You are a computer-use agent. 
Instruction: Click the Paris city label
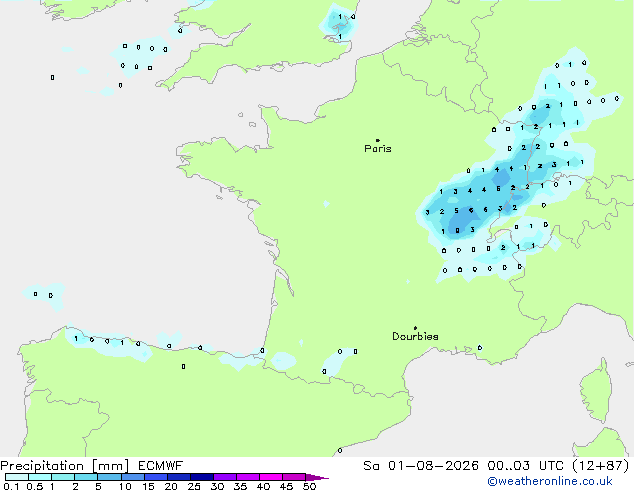(x=378, y=149)
